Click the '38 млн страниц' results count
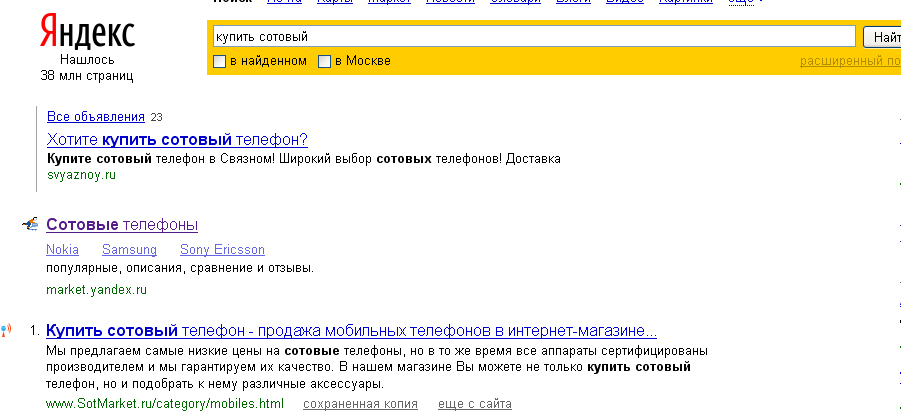Viewport: 901px width, 415px height. [x=87, y=75]
